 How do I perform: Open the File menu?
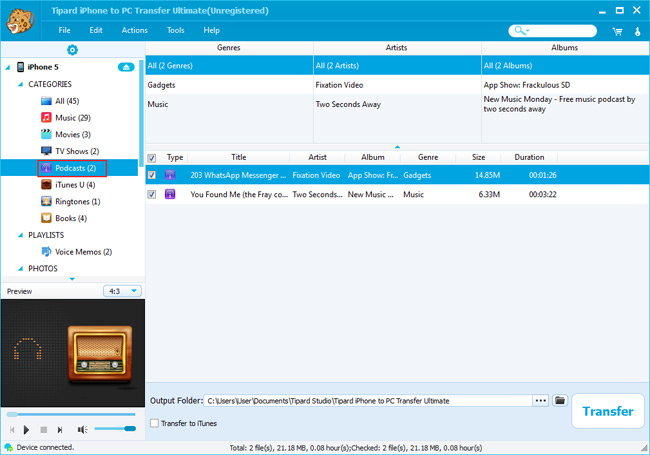[x=64, y=30]
